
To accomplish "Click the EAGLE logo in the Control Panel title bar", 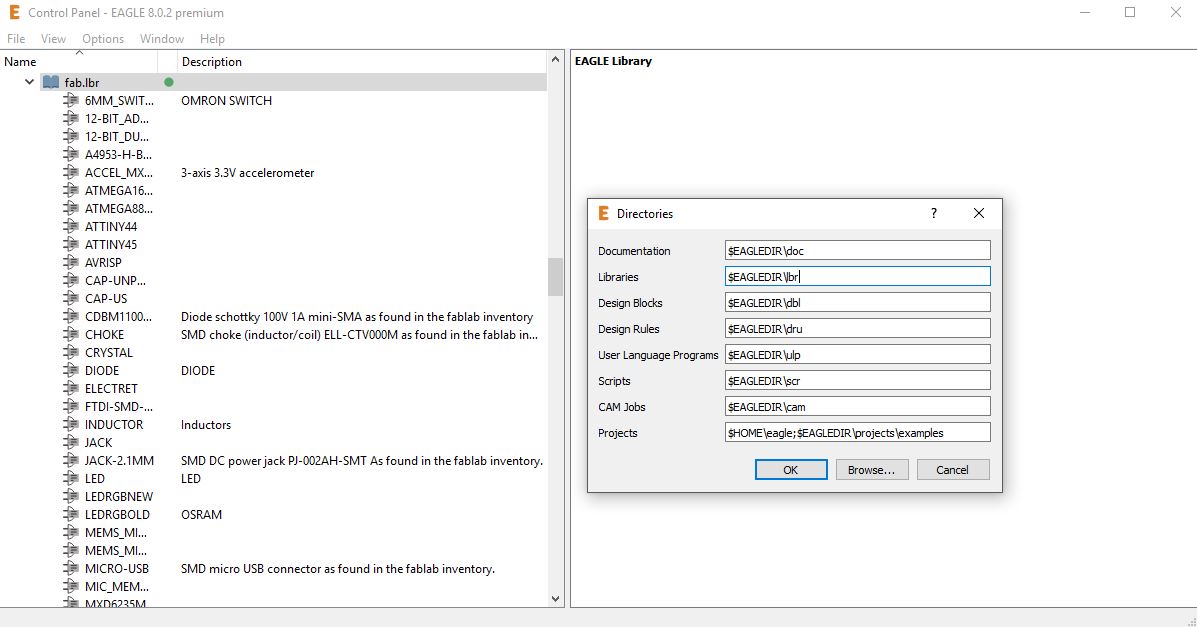I will coord(14,12).
